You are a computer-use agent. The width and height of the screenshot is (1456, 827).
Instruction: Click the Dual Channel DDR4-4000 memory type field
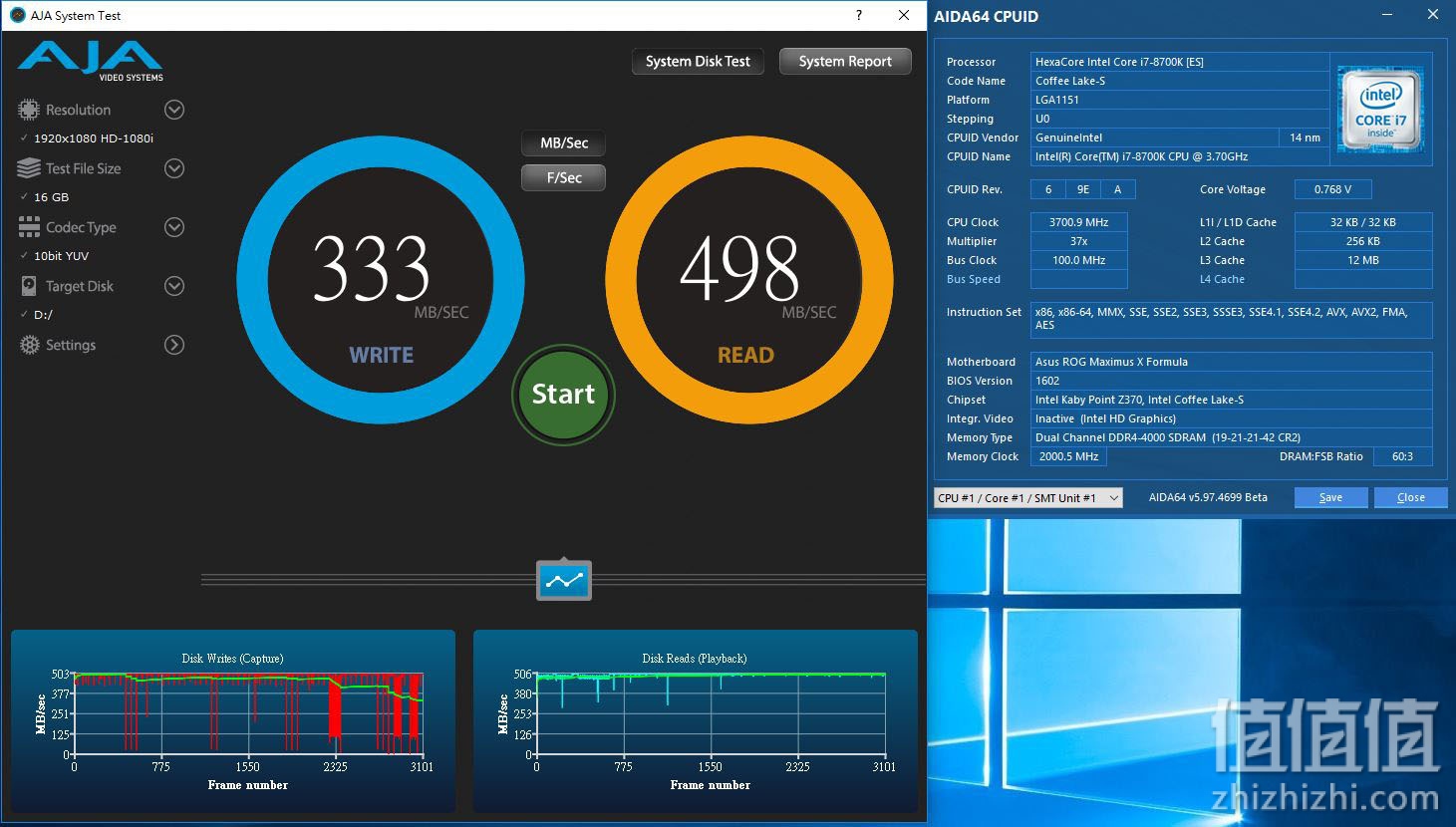(x=1232, y=437)
